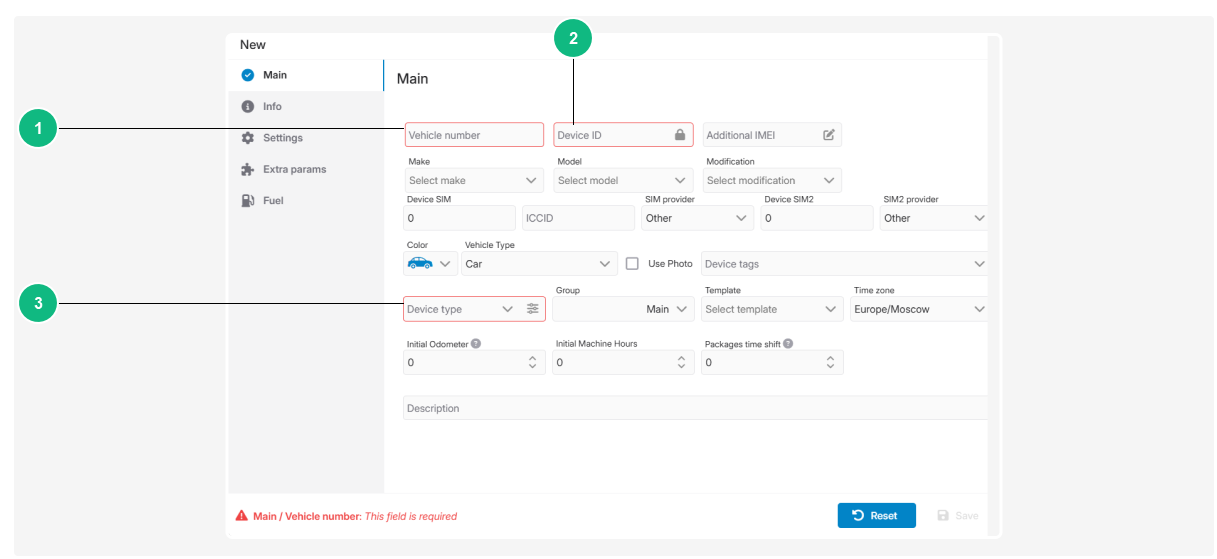This screenshot has width=1217, height=559.
Task: Open the Fuel section
Action: point(272,200)
